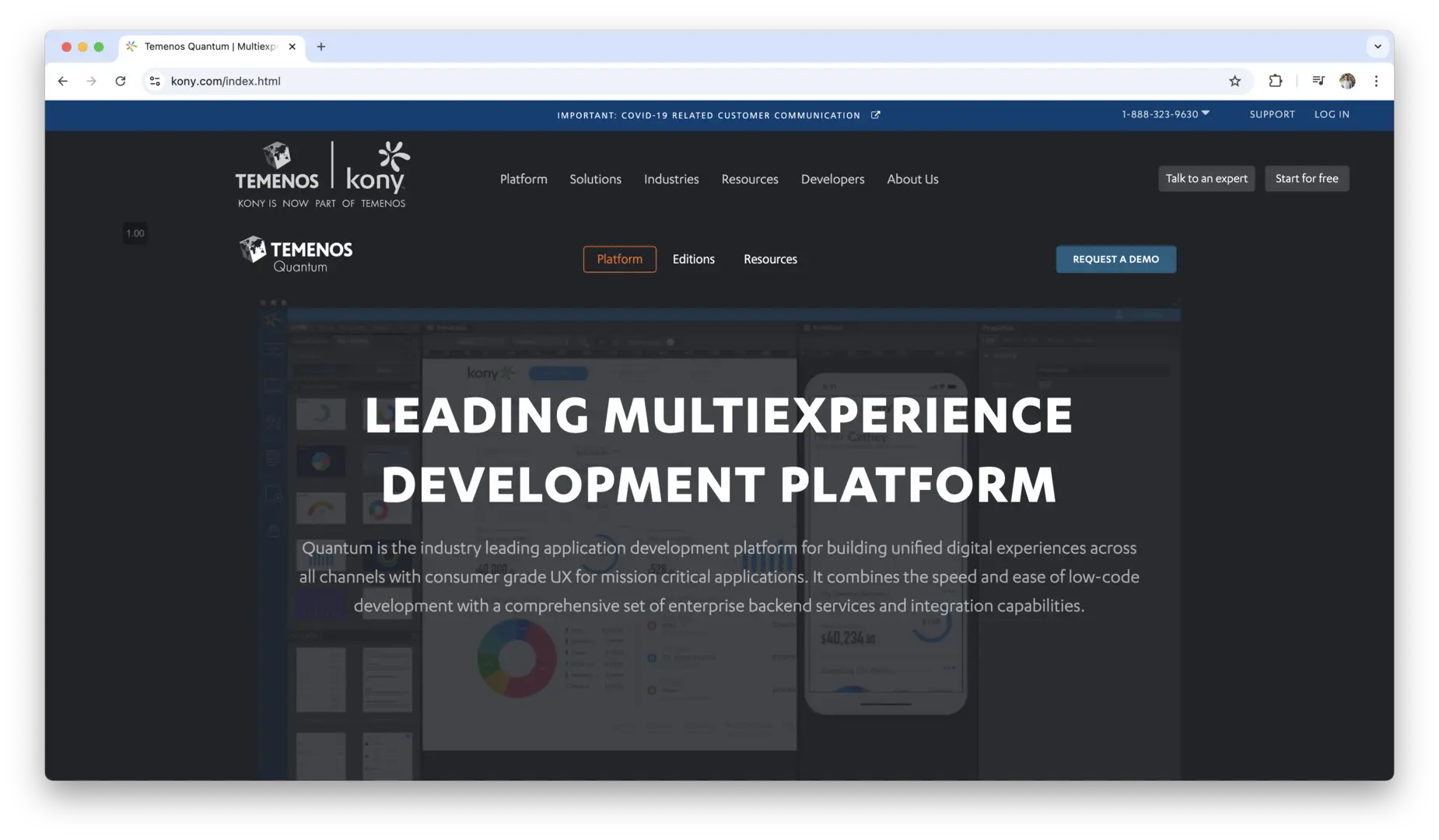Open the Industries menu
Viewport: 1439px width, 840px height.
[671, 179]
